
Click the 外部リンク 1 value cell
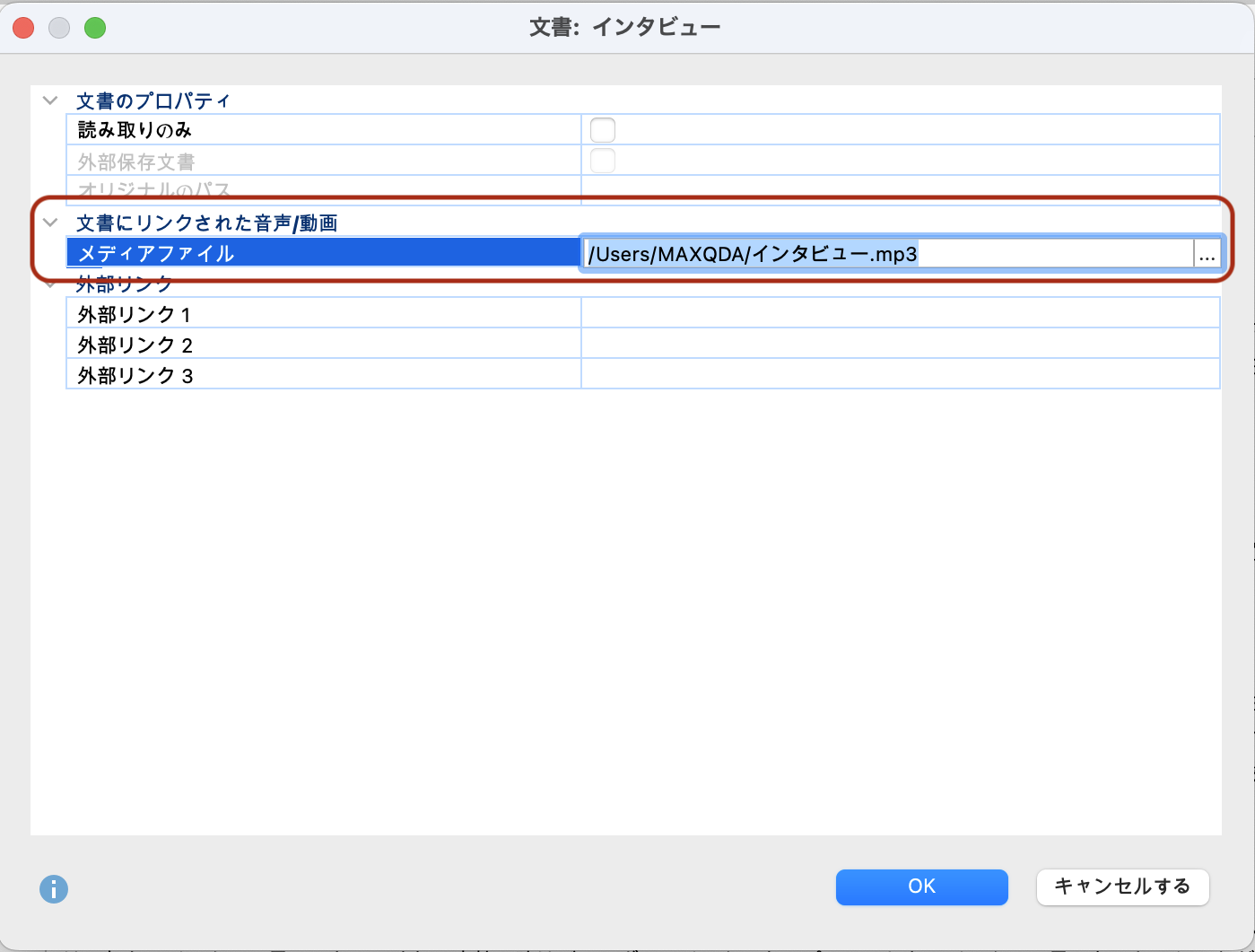(x=900, y=314)
